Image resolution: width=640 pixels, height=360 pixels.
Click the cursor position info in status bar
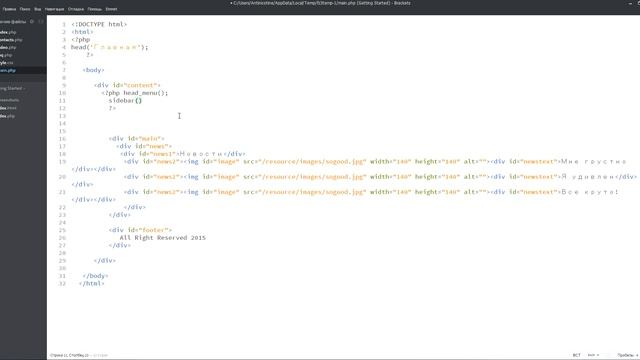click(x=69, y=356)
